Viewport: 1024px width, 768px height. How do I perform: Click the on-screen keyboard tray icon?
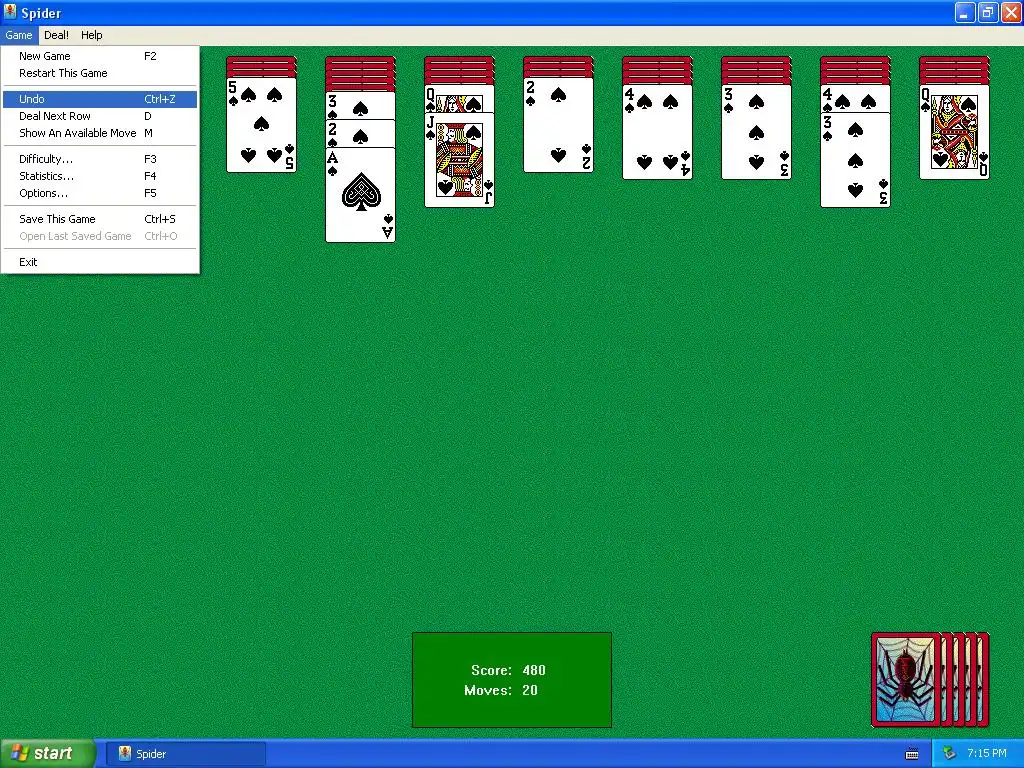[x=912, y=754]
